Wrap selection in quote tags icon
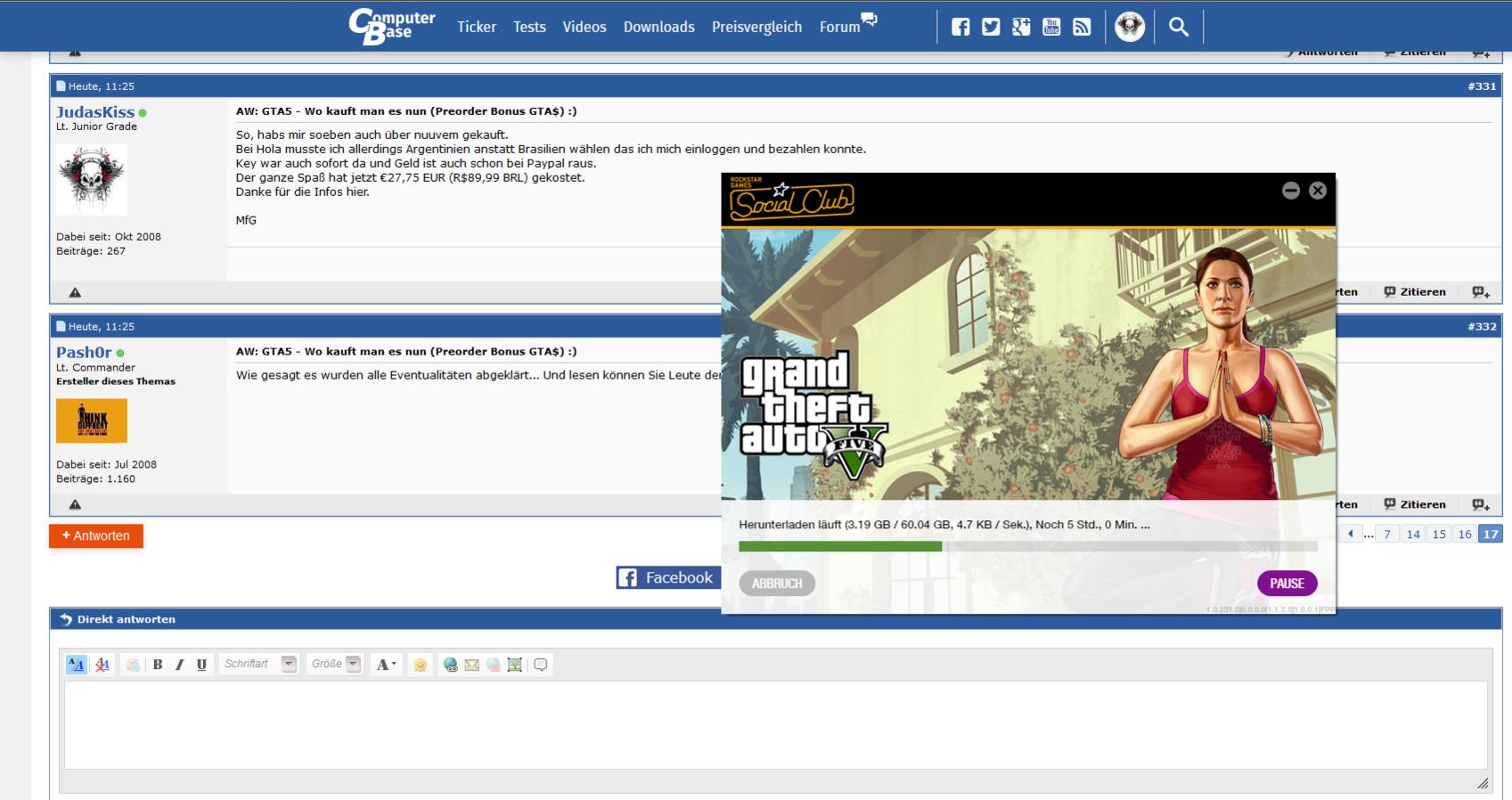Image resolution: width=1512 pixels, height=800 pixels. click(541, 665)
